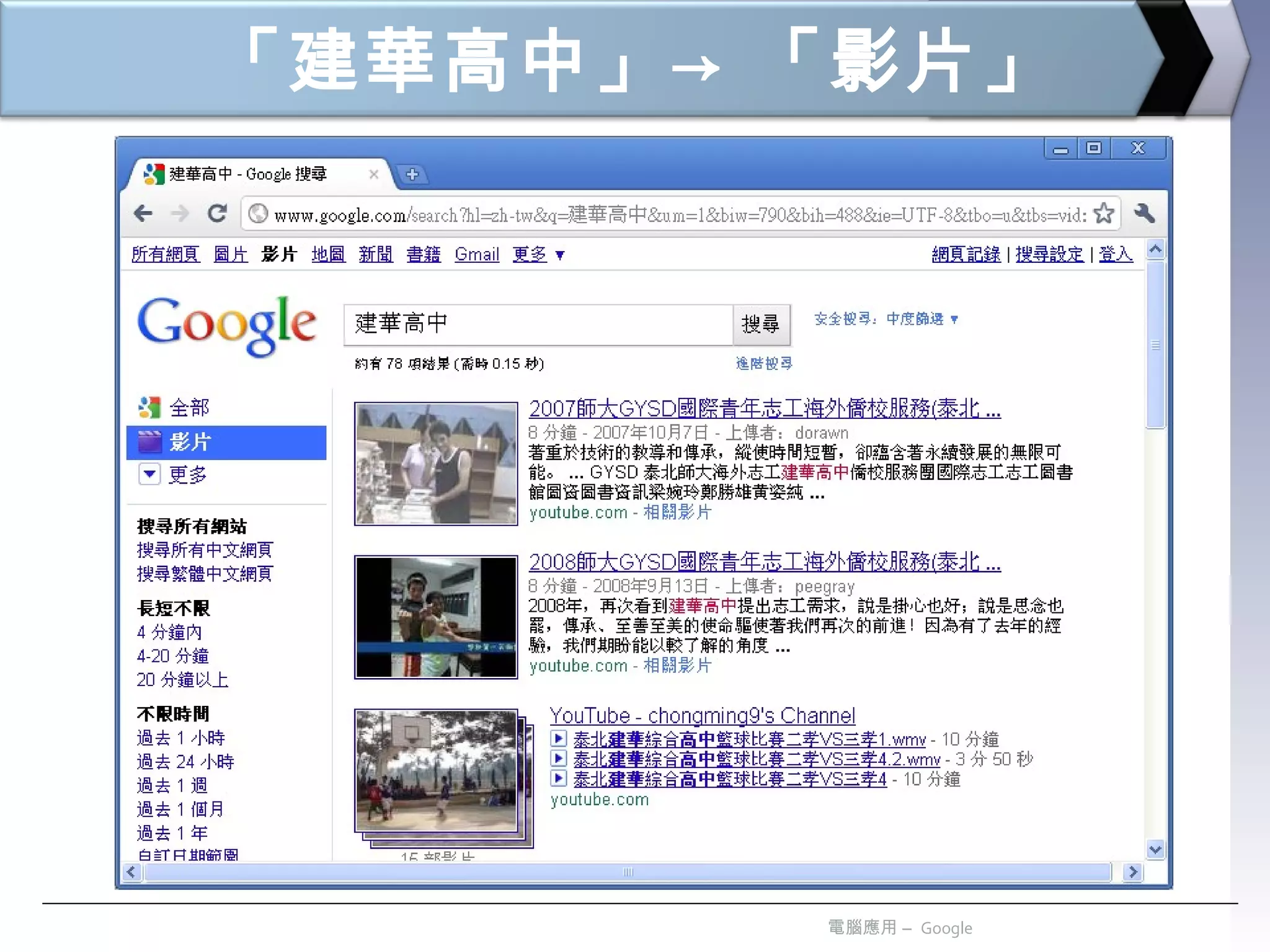Select 影片 in the left sidebar
This screenshot has height=952, width=1270.
tap(226, 443)
